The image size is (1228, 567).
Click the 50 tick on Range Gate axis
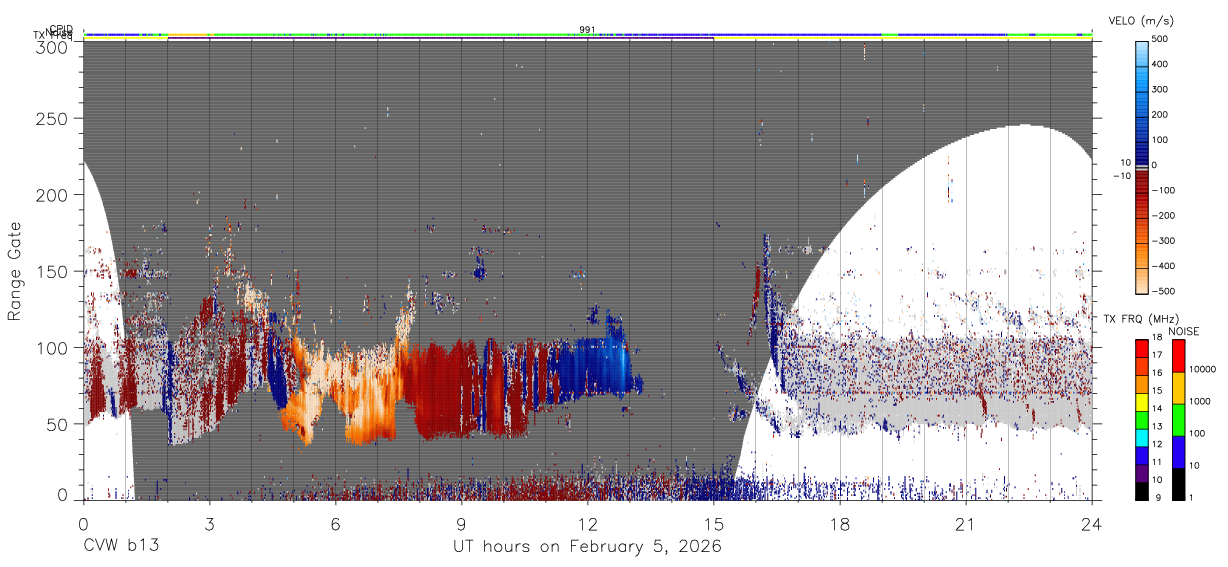pos(57,424)
